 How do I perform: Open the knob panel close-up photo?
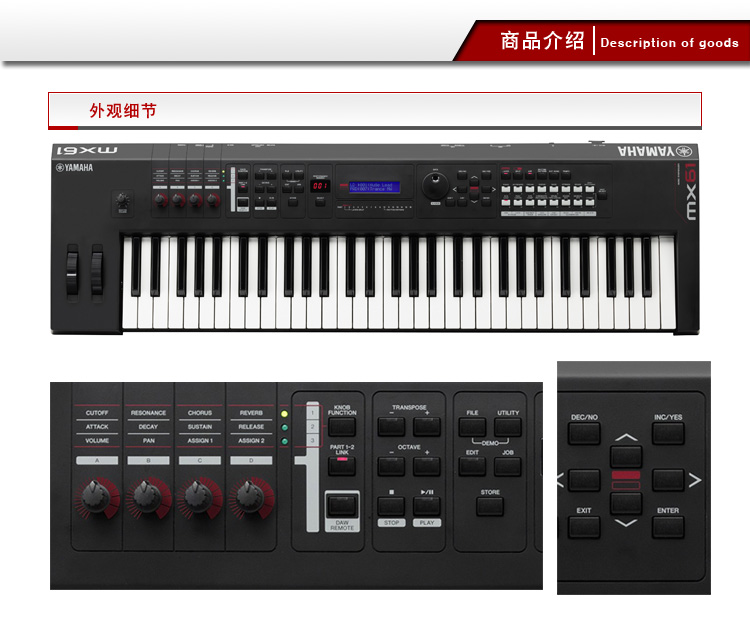296,485
